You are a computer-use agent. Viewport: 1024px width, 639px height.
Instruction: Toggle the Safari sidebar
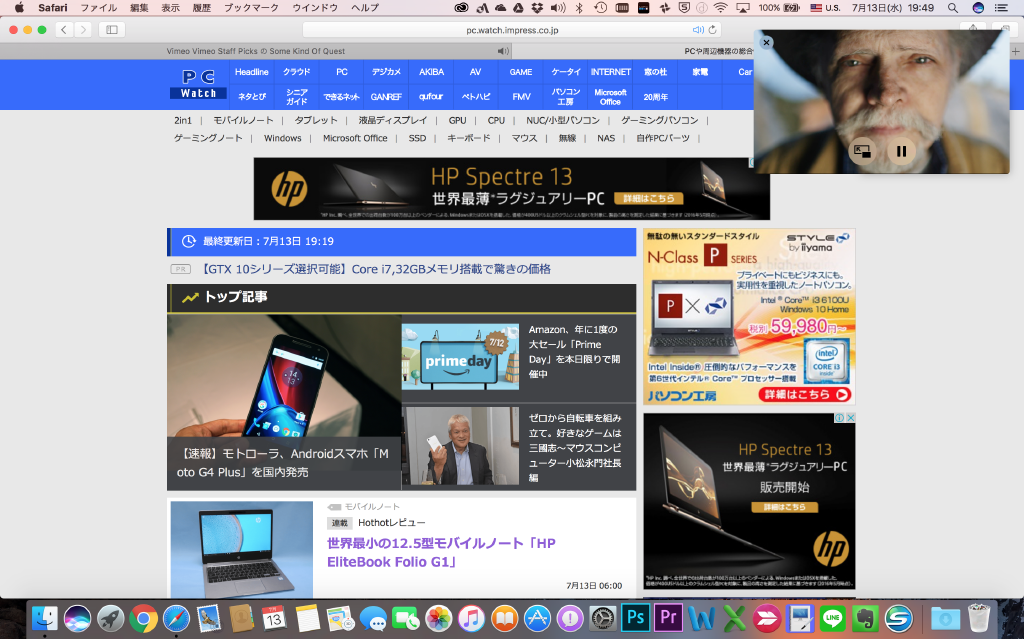(110, 30)
